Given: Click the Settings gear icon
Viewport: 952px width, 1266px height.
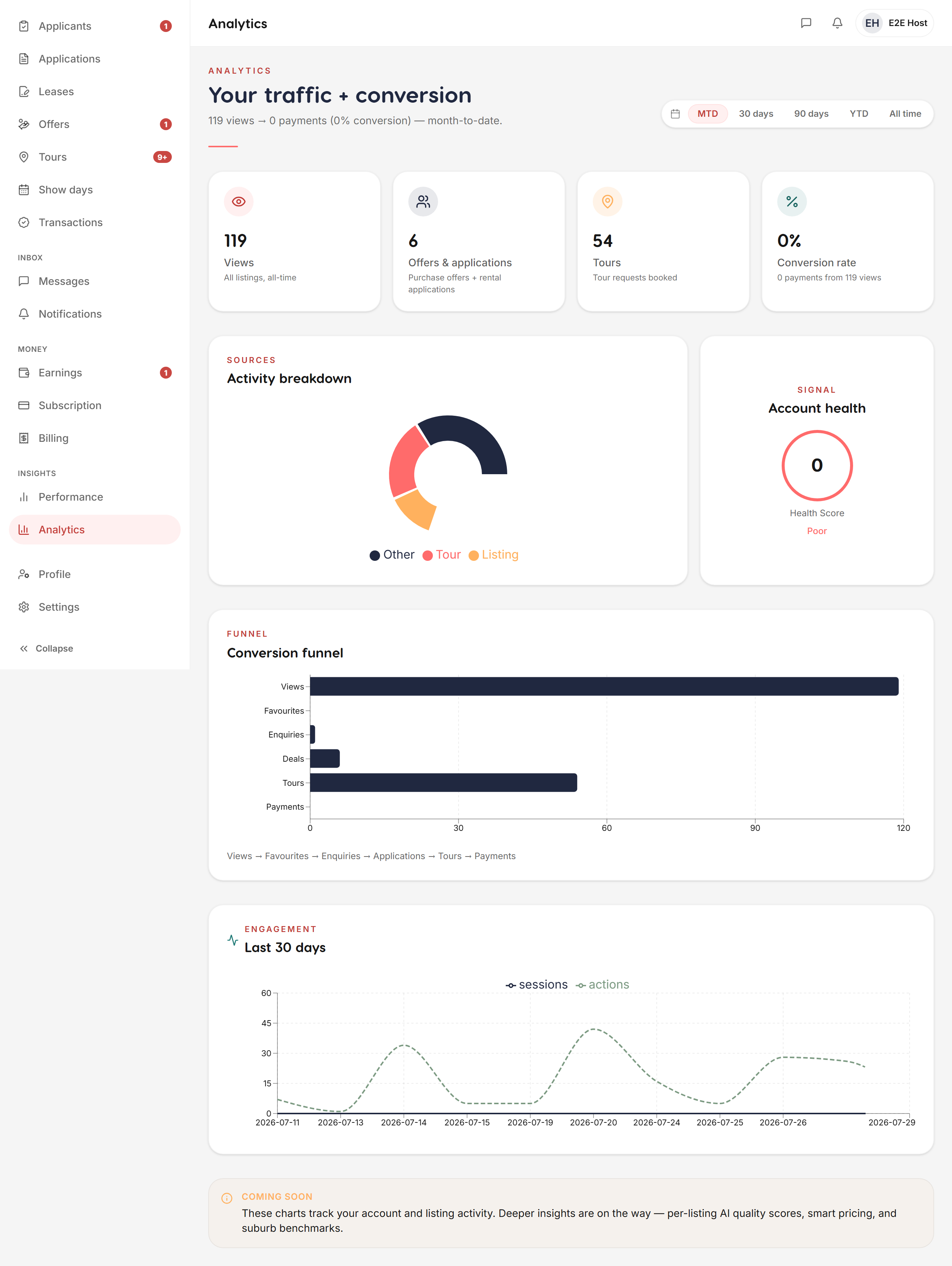Looking at the screenshot, I should pos(23,607).
